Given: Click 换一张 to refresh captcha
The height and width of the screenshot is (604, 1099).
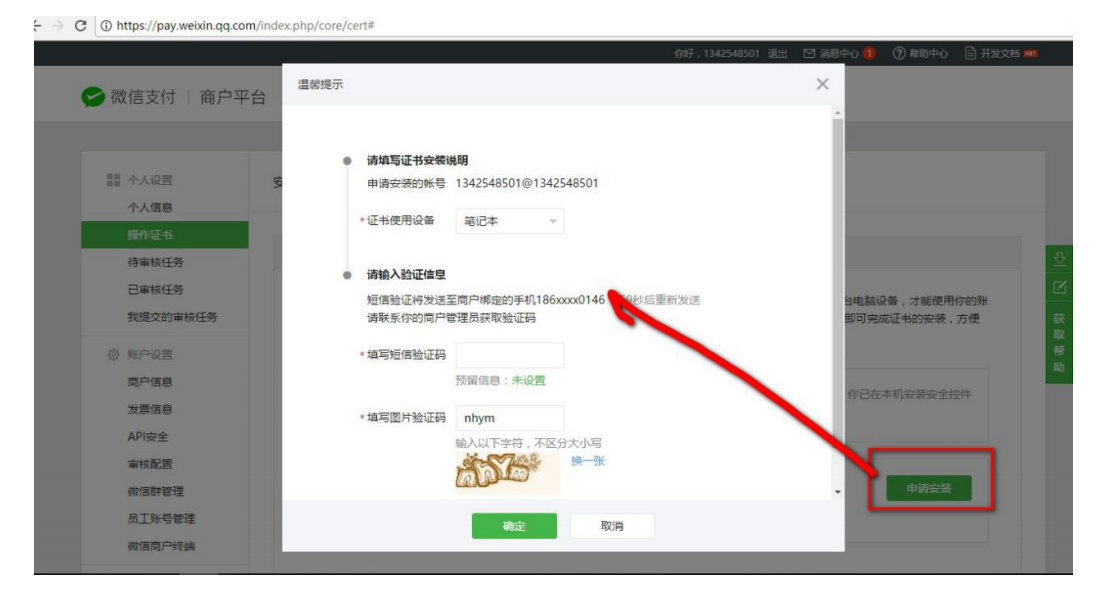Looking at the screenshot, I should pos(587,461).
